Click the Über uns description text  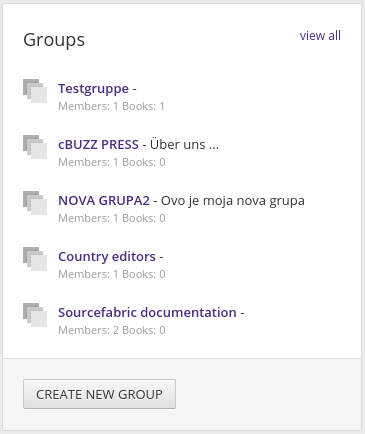coord(184,144)
